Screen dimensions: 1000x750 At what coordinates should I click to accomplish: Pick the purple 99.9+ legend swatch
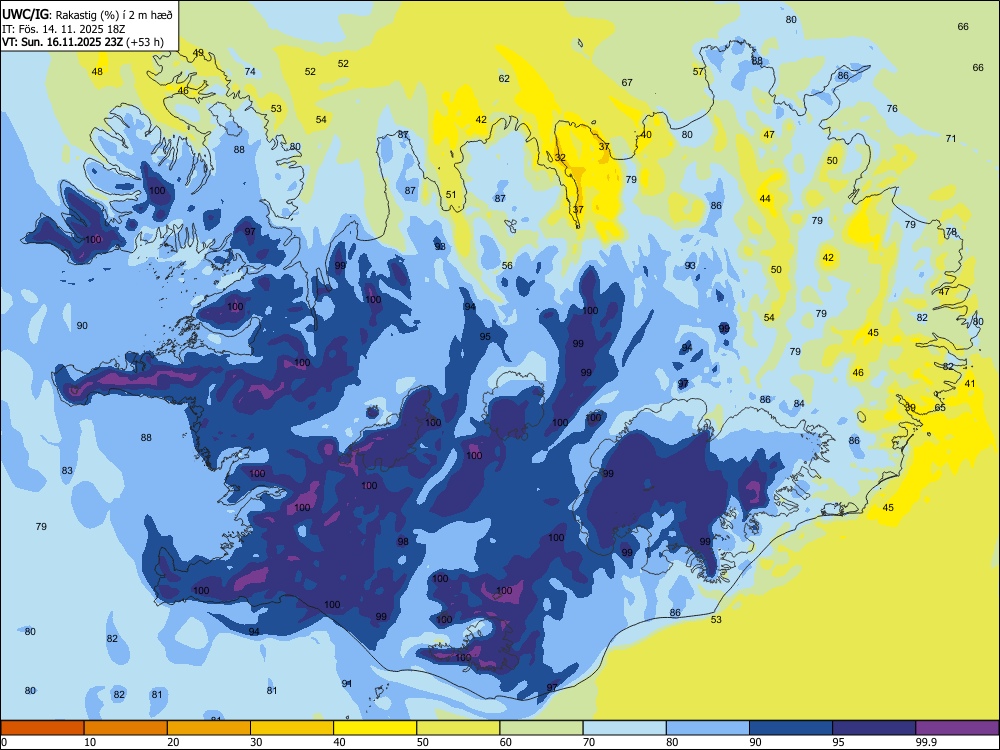957,728
